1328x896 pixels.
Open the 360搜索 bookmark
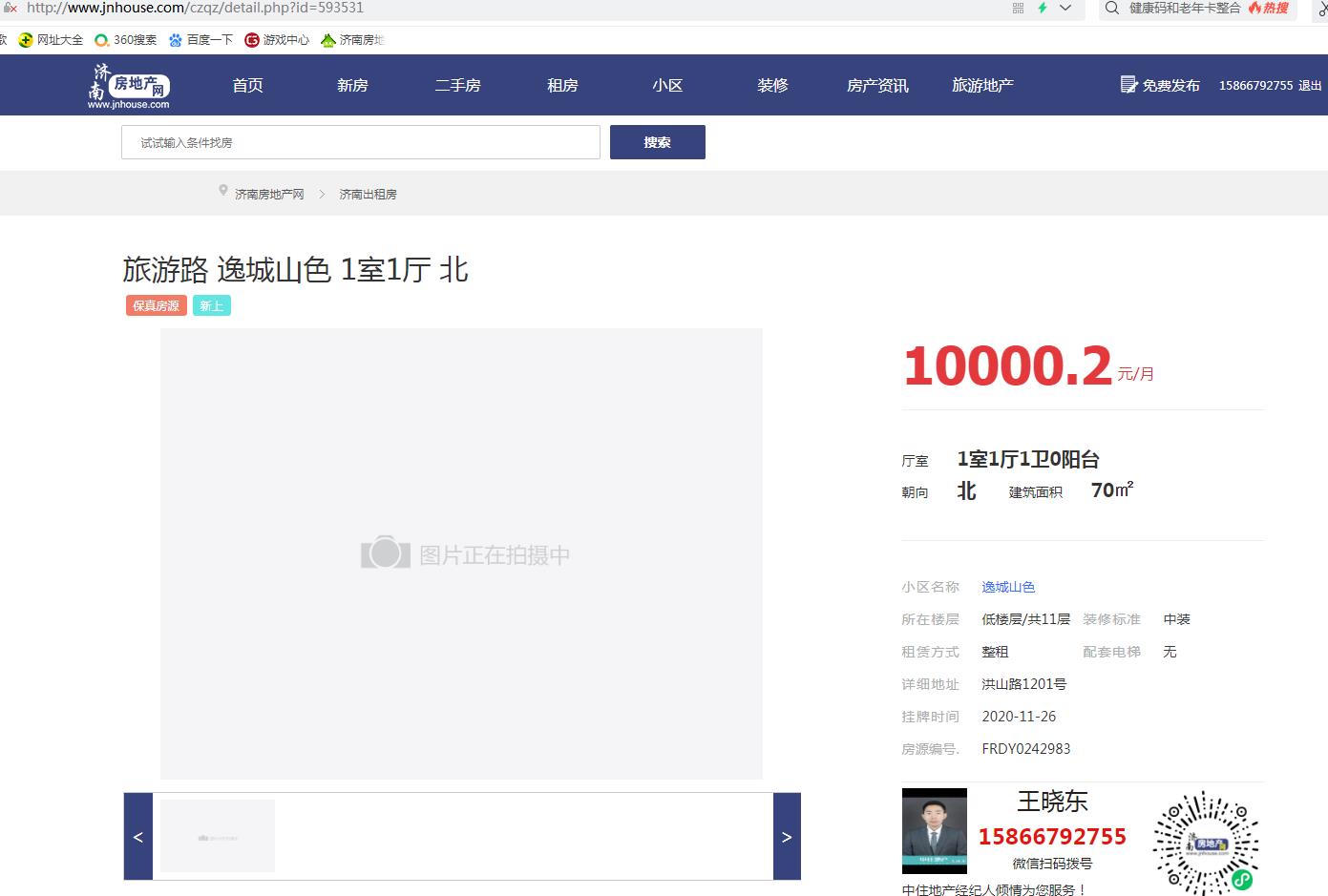[x=125, y=40]
